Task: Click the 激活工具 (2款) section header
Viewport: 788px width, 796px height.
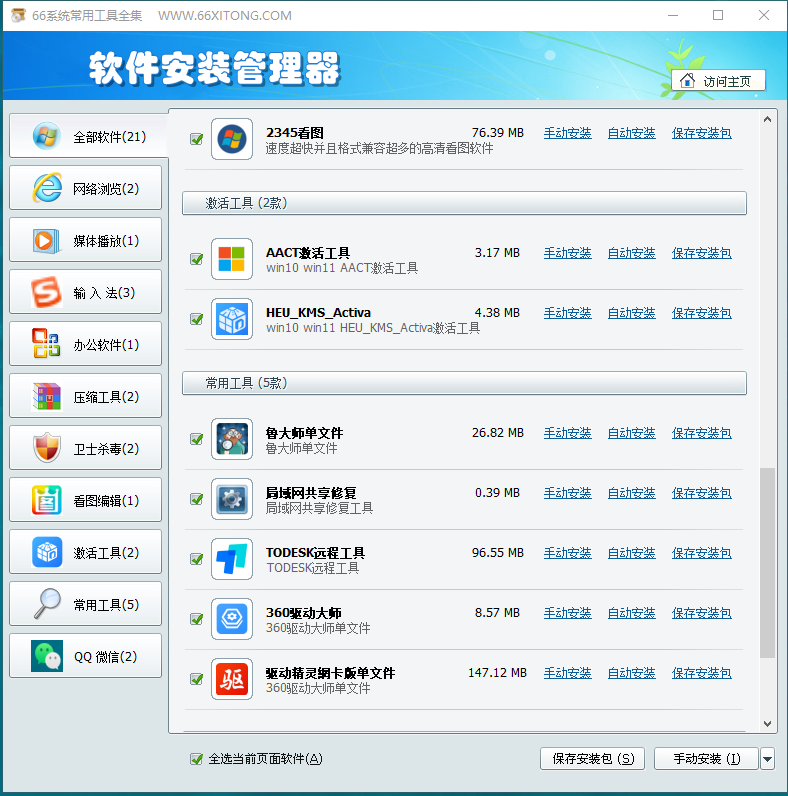Action: (x=464, y=203)
